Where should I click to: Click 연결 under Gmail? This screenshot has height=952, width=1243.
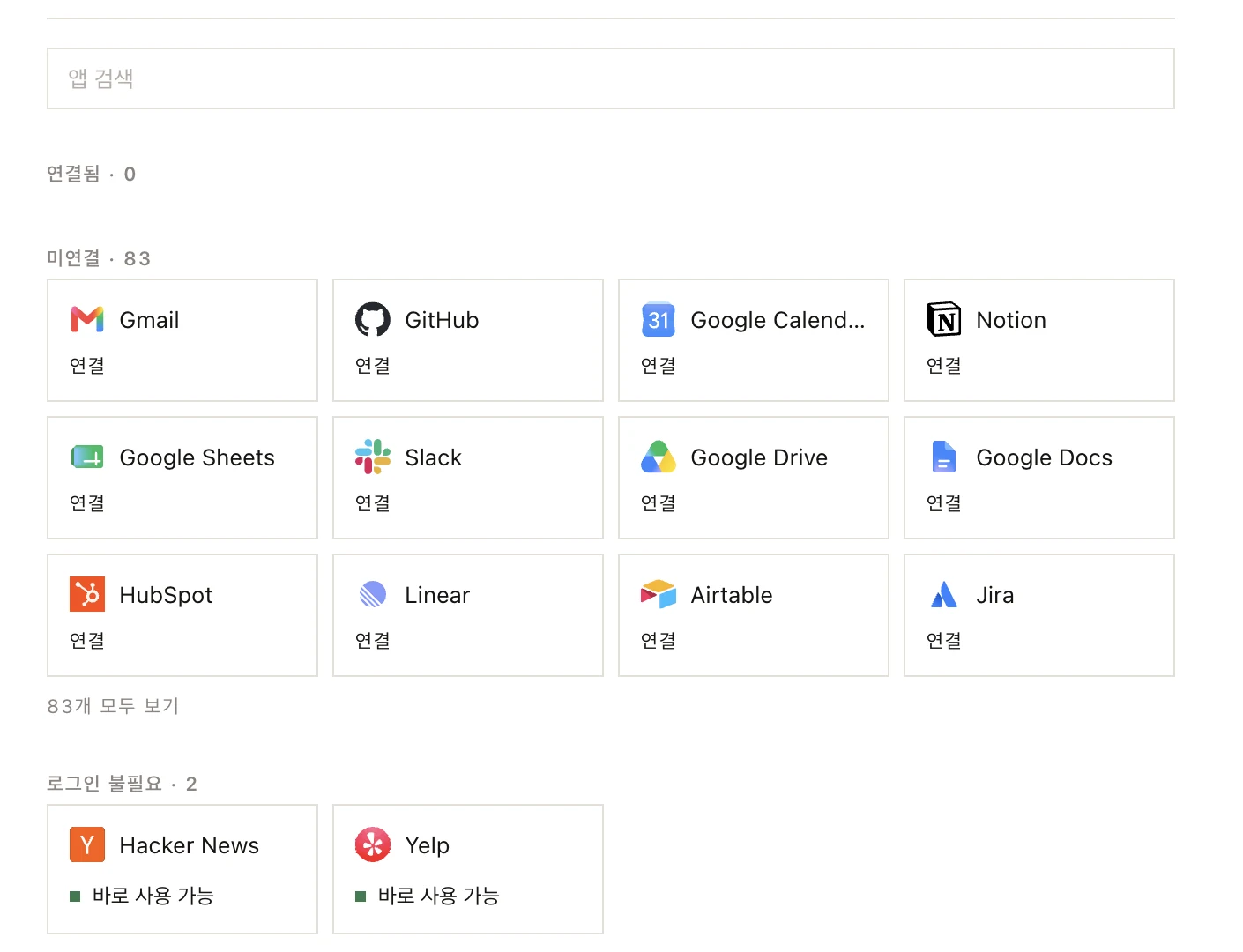pos(87,366)
